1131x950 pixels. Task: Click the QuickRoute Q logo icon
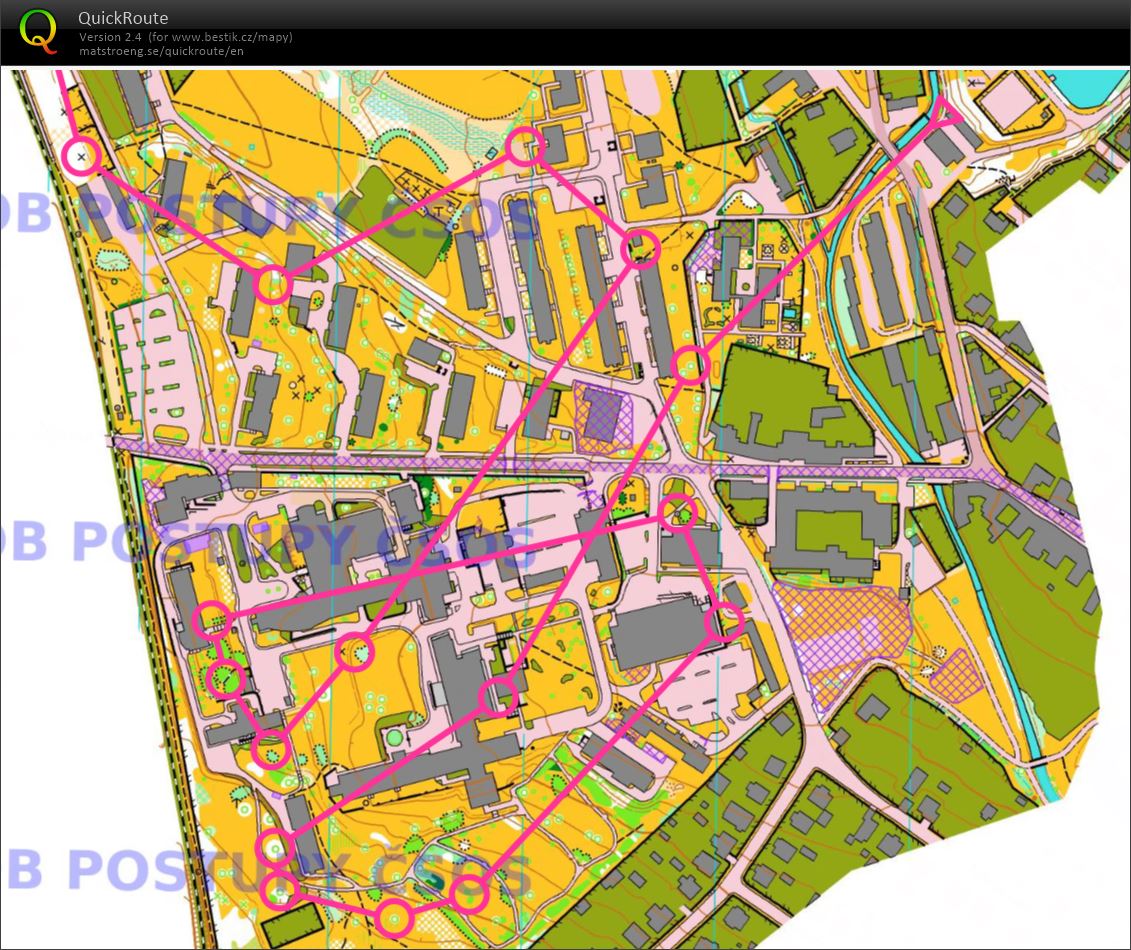click(x=37, y=31)
